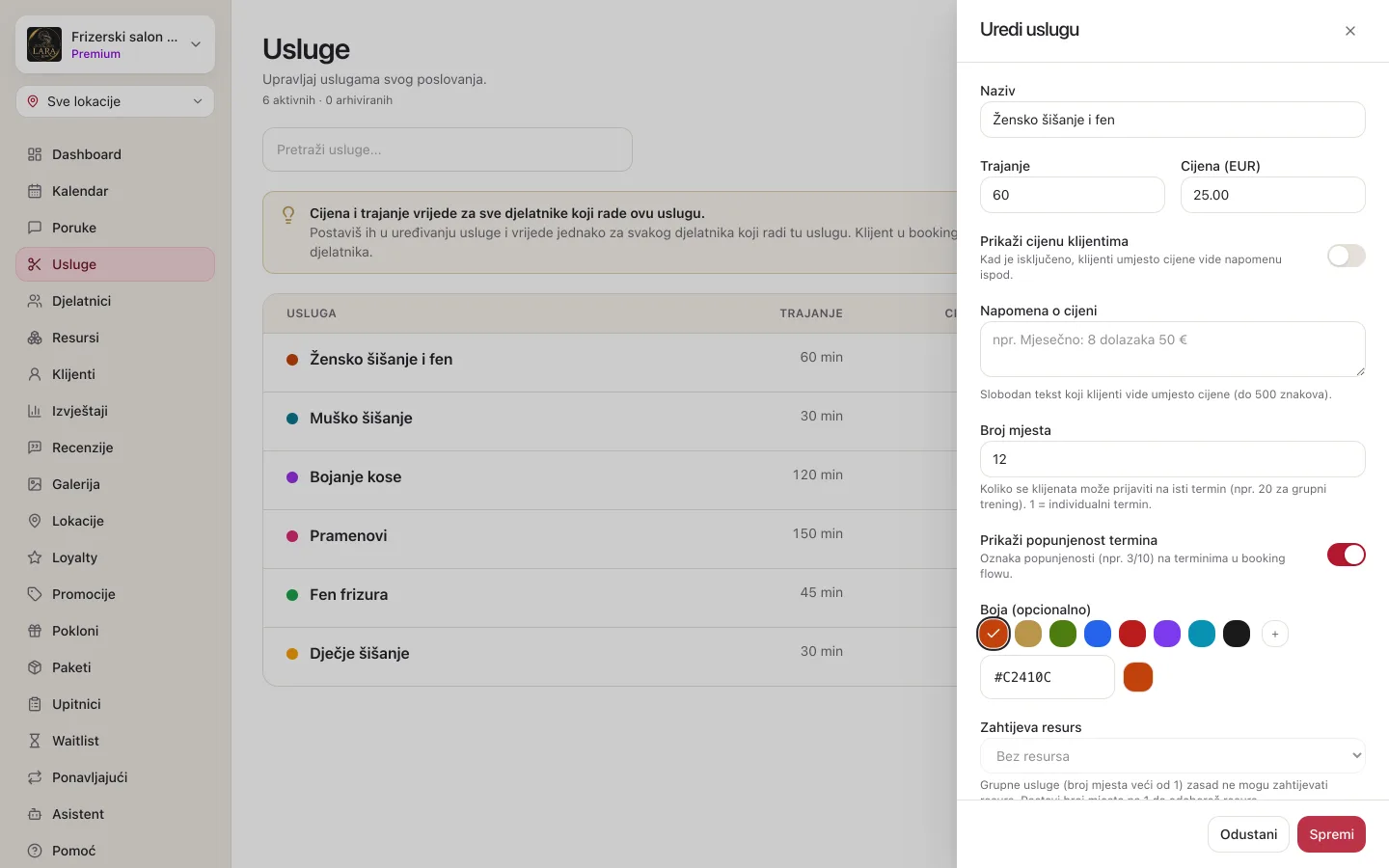Viewport: 1389px width, 868px height.
Task: Disable the Prikaži popunjenost termina toggle
Action: [1346, 555]
